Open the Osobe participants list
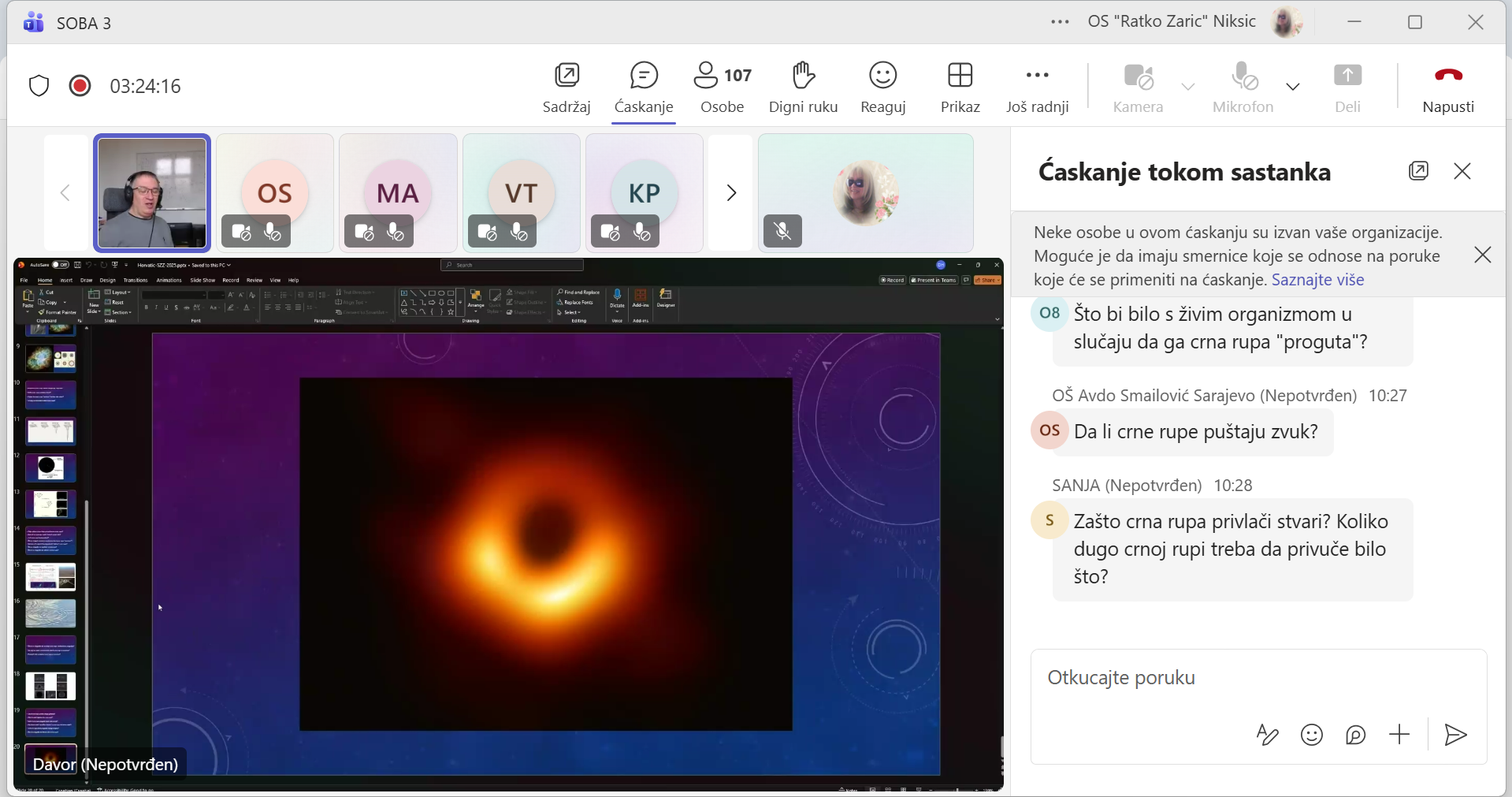 point(723,87)
